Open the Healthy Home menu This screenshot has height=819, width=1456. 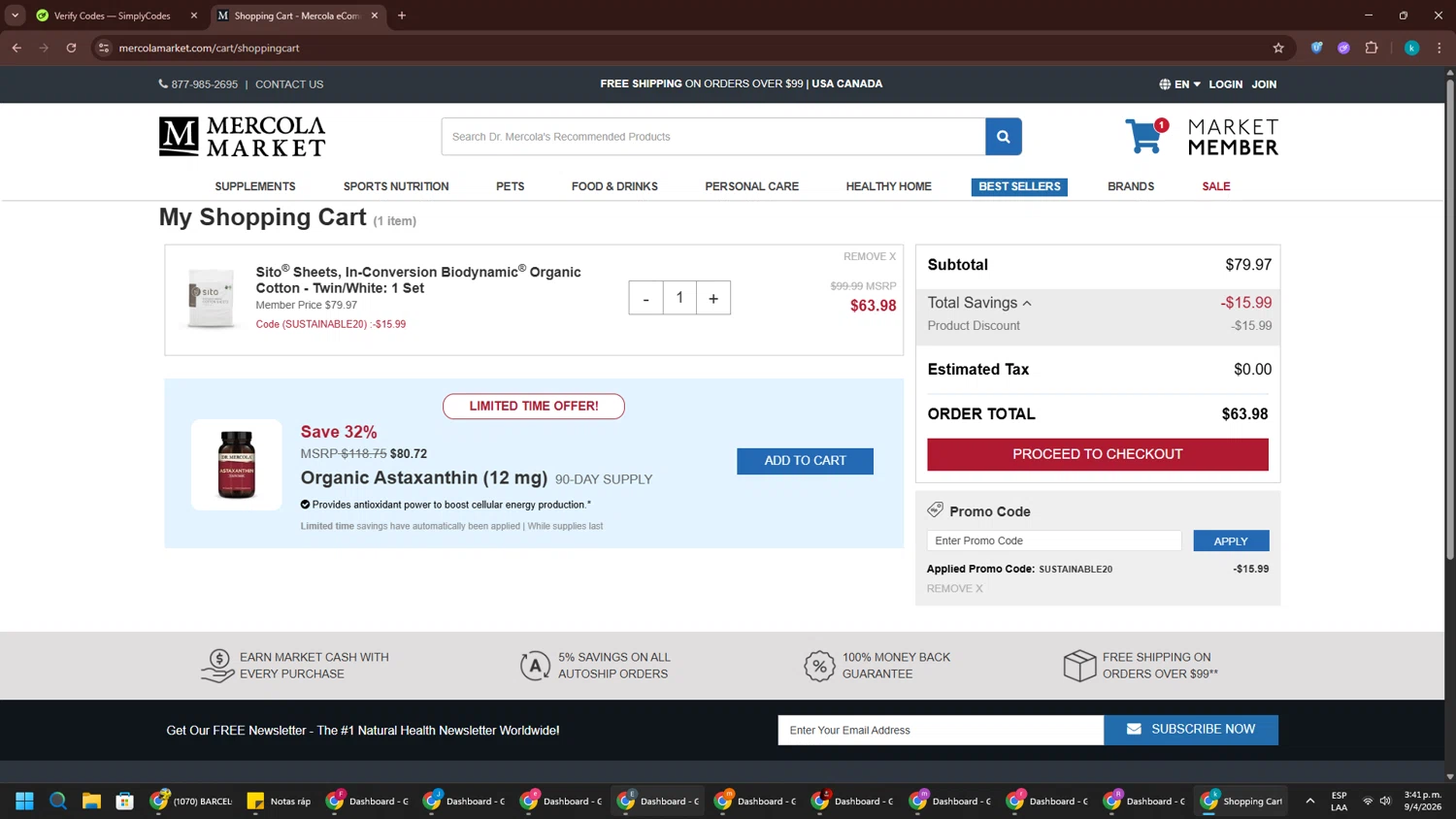(888, 186)
